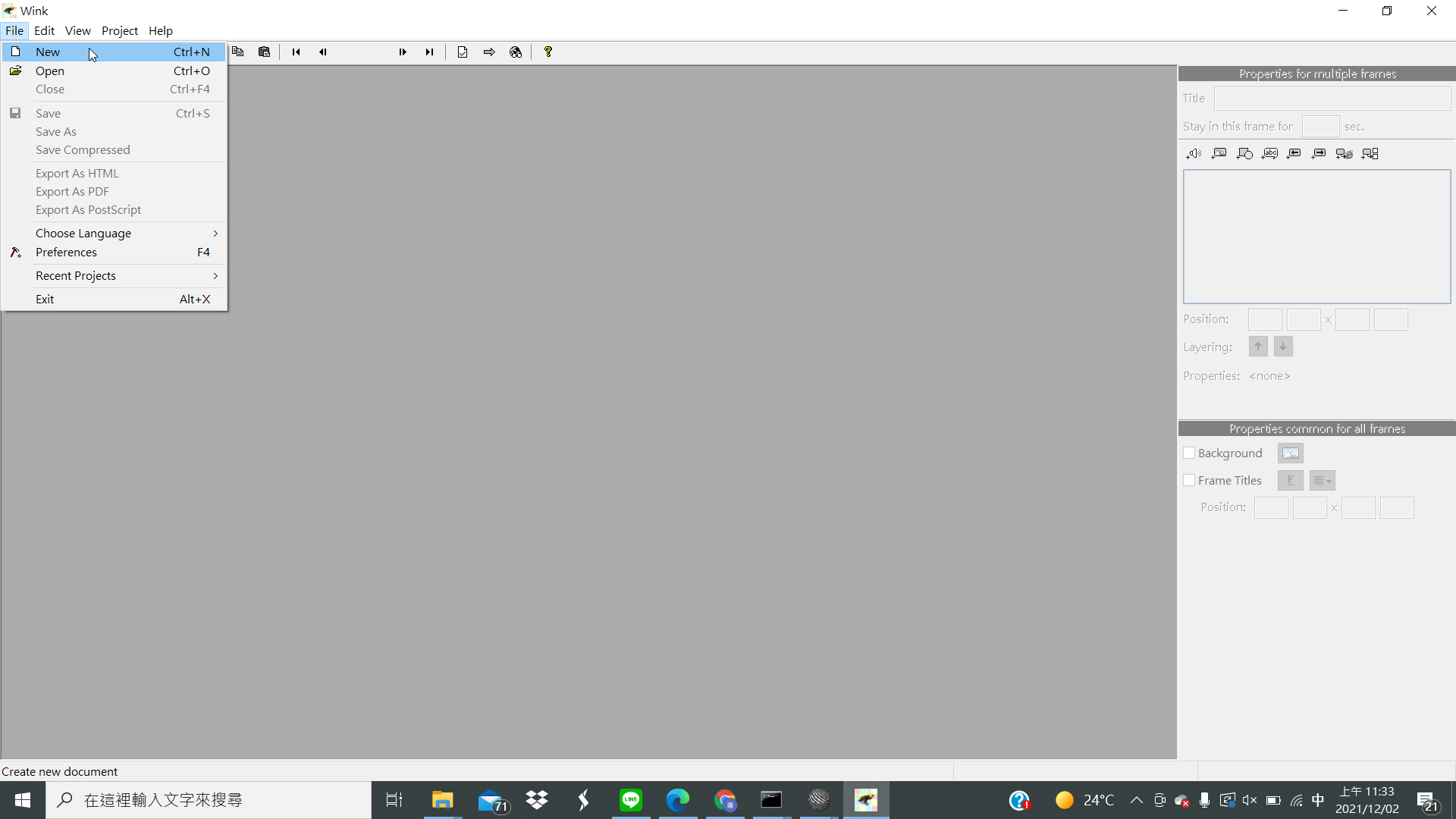Click Save As menu entry
This screenshot has width=1456, height=819.
114,131
